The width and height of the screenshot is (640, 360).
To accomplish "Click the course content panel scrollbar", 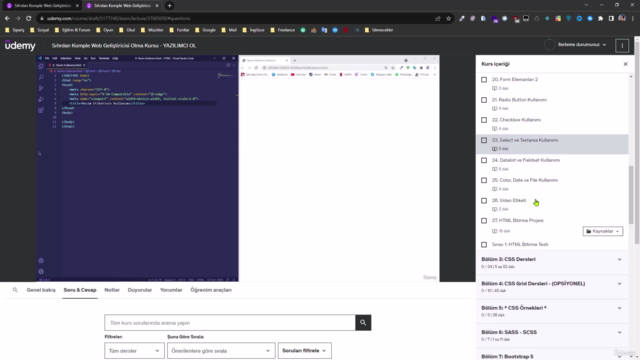I will tap(631, 195).
